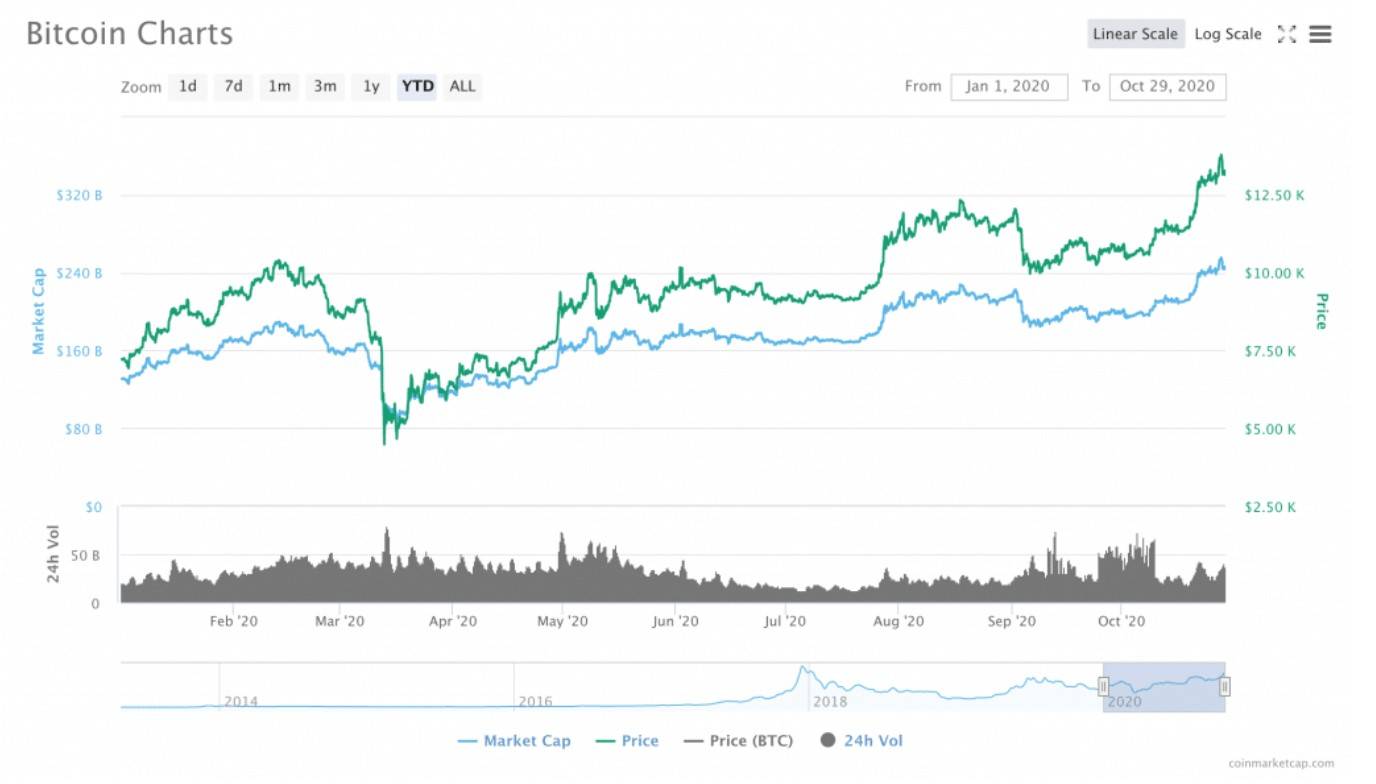This screenshot has height=784, width=1376.
Task: Click the fullscreen expand icon
Action: click(1287, 34)
